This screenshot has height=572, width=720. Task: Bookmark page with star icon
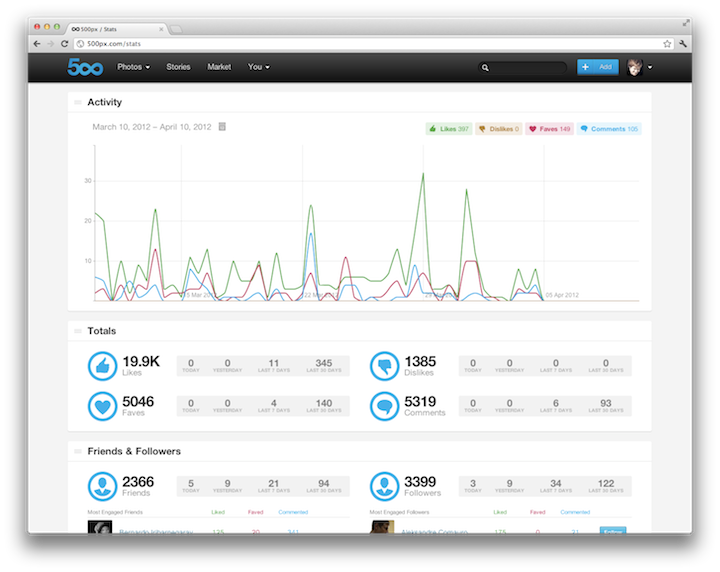pyautogui.click(x=667, y=44)
